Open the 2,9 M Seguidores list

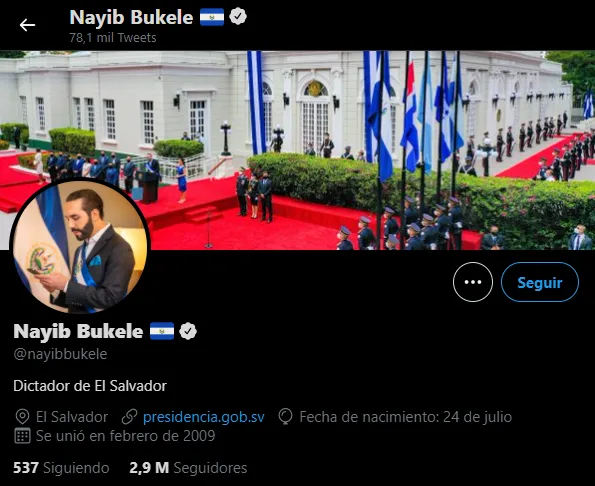point(188,468)
